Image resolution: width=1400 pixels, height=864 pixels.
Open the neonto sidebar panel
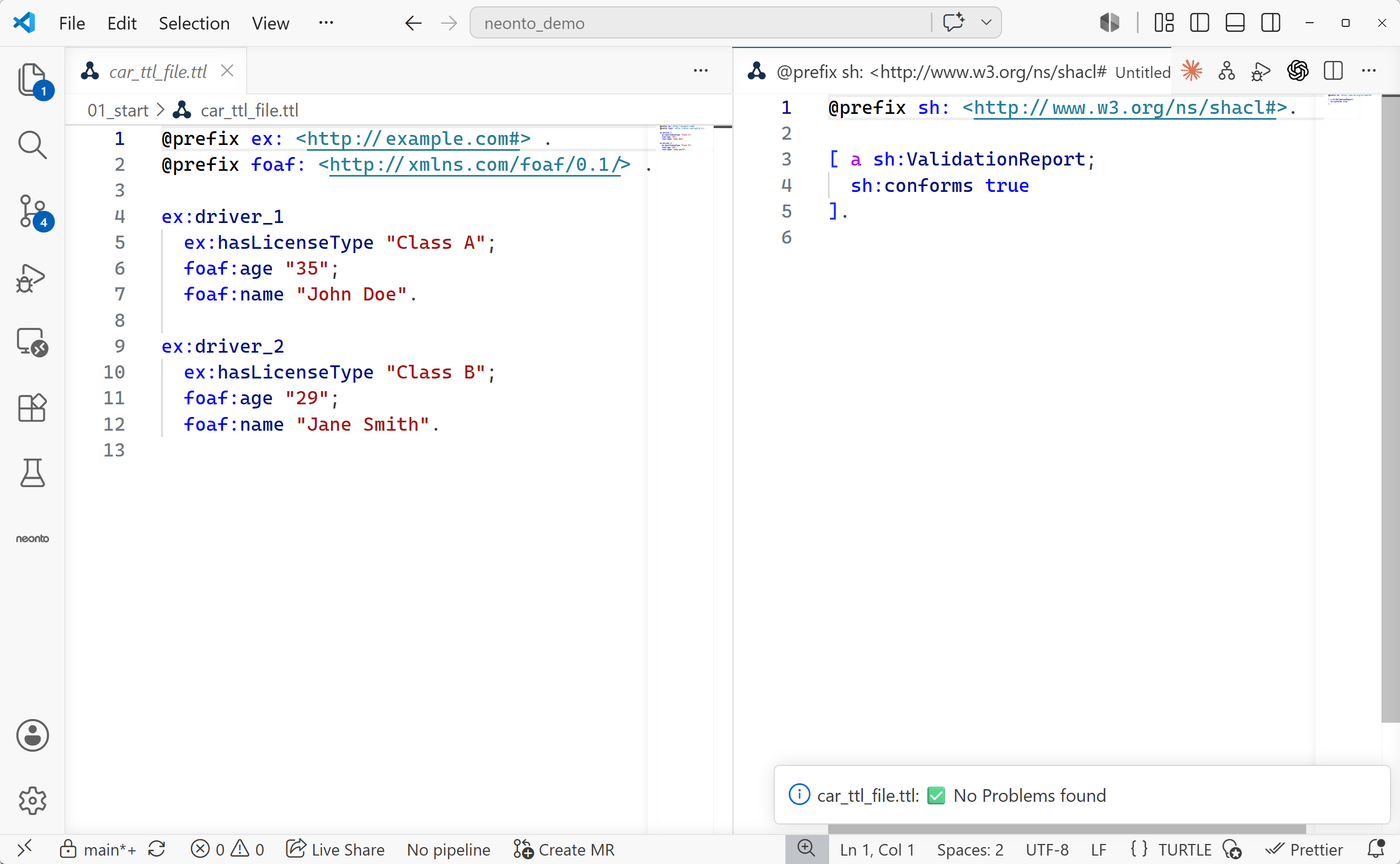tap(33, 538)
